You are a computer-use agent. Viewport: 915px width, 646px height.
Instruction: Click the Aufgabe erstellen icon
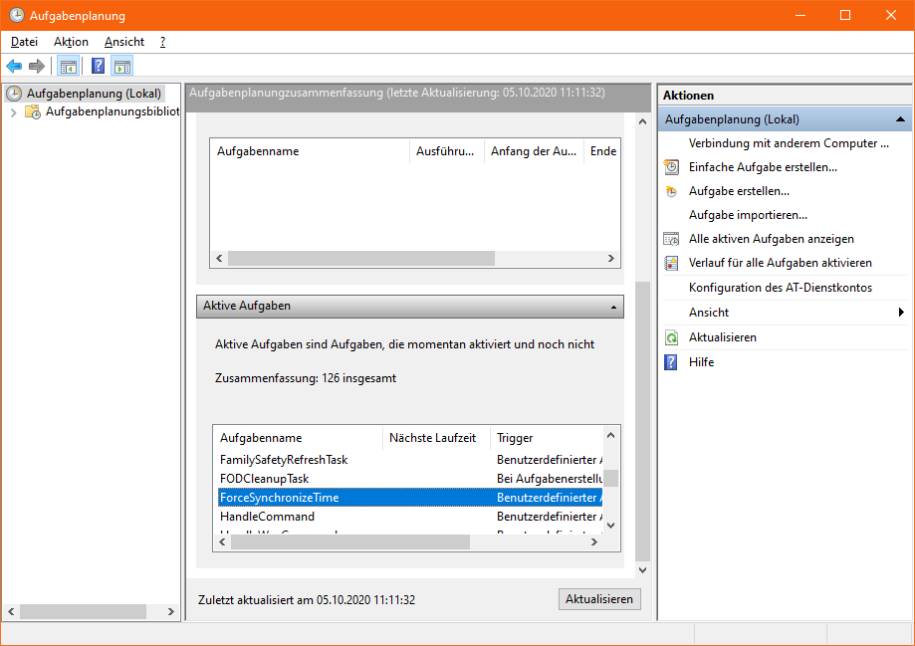(672, 191)
